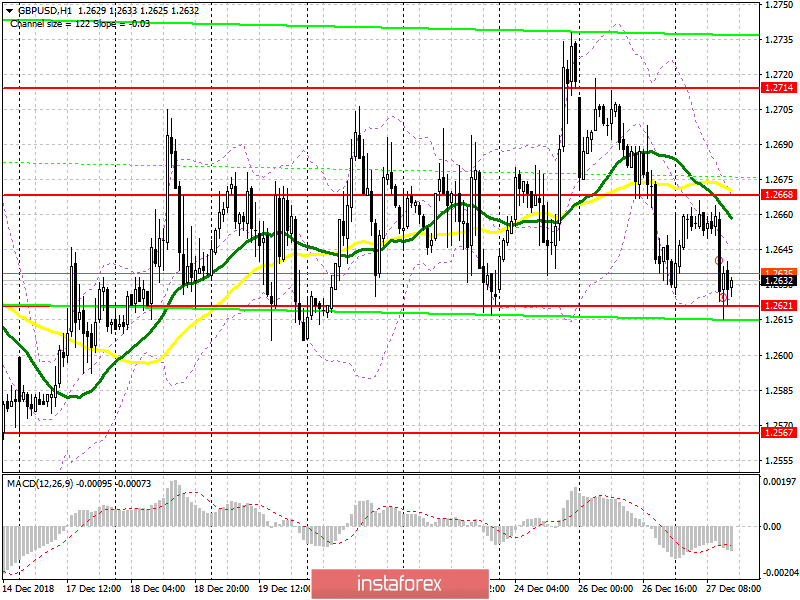Click the 18 Dec 20:00 time axis label
The image size is (800, 600).
(x=222, y=588)
